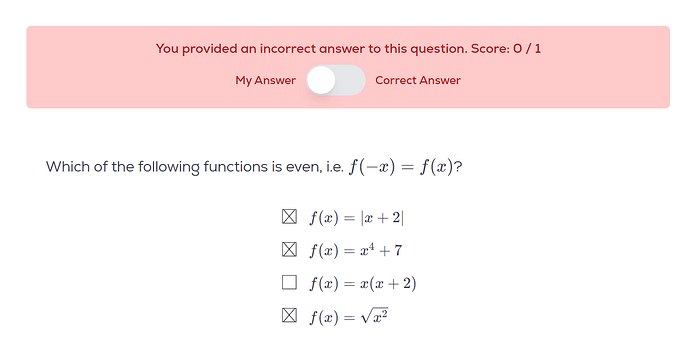Click the "this question" phrase in the banner
690x362 pixels.
[x=426, y=49]
